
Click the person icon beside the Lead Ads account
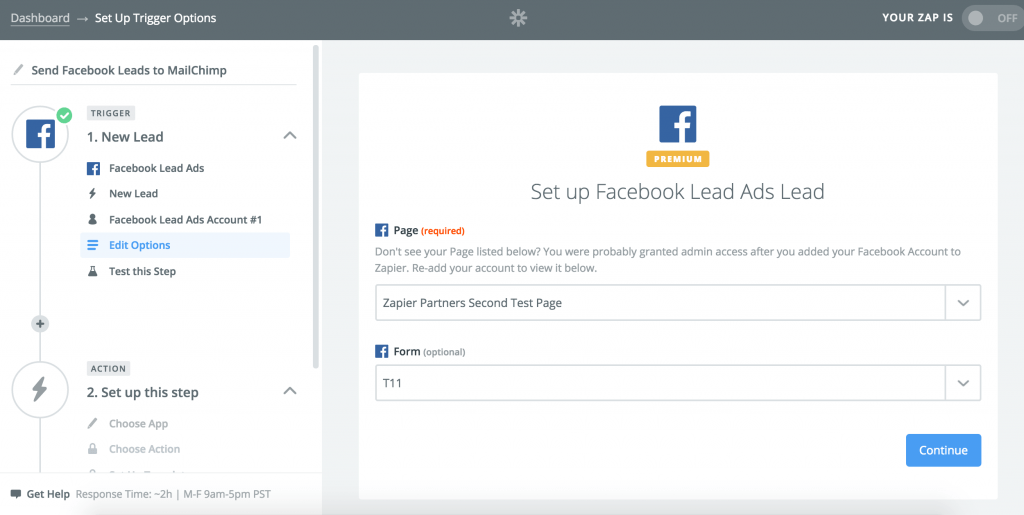coord(93,219)
